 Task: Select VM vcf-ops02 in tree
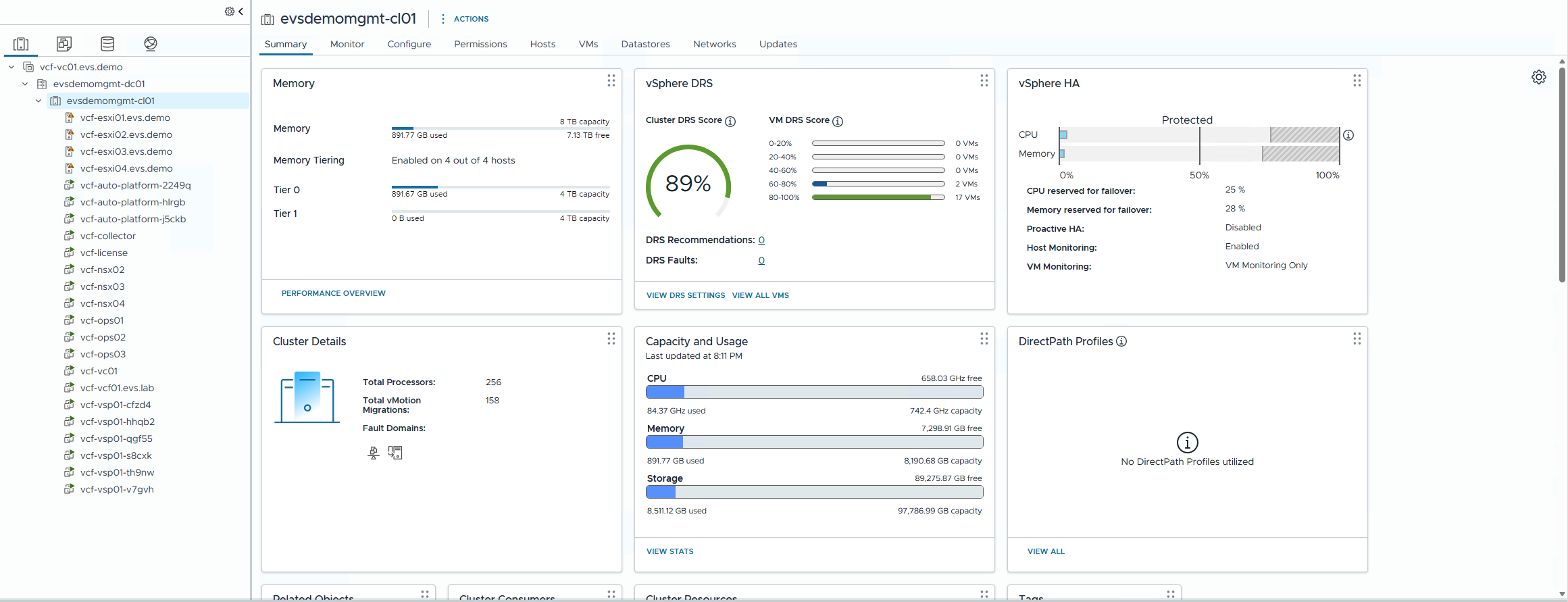[x=103, y=337]
